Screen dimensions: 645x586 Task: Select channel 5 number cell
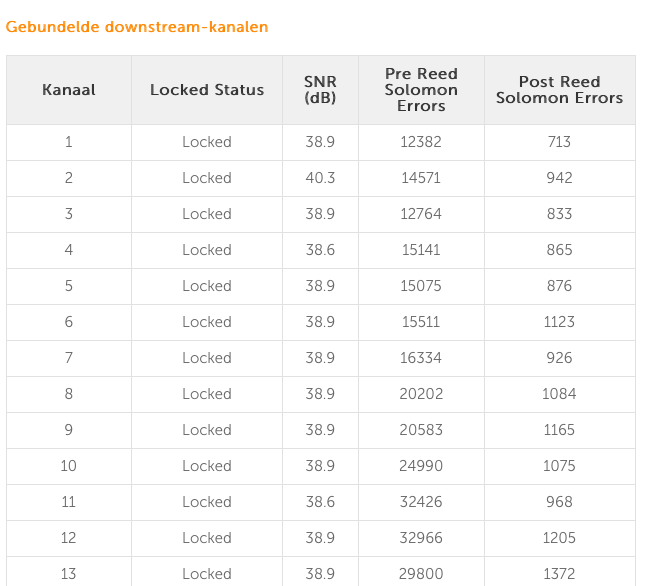click(x=69, y=286)
